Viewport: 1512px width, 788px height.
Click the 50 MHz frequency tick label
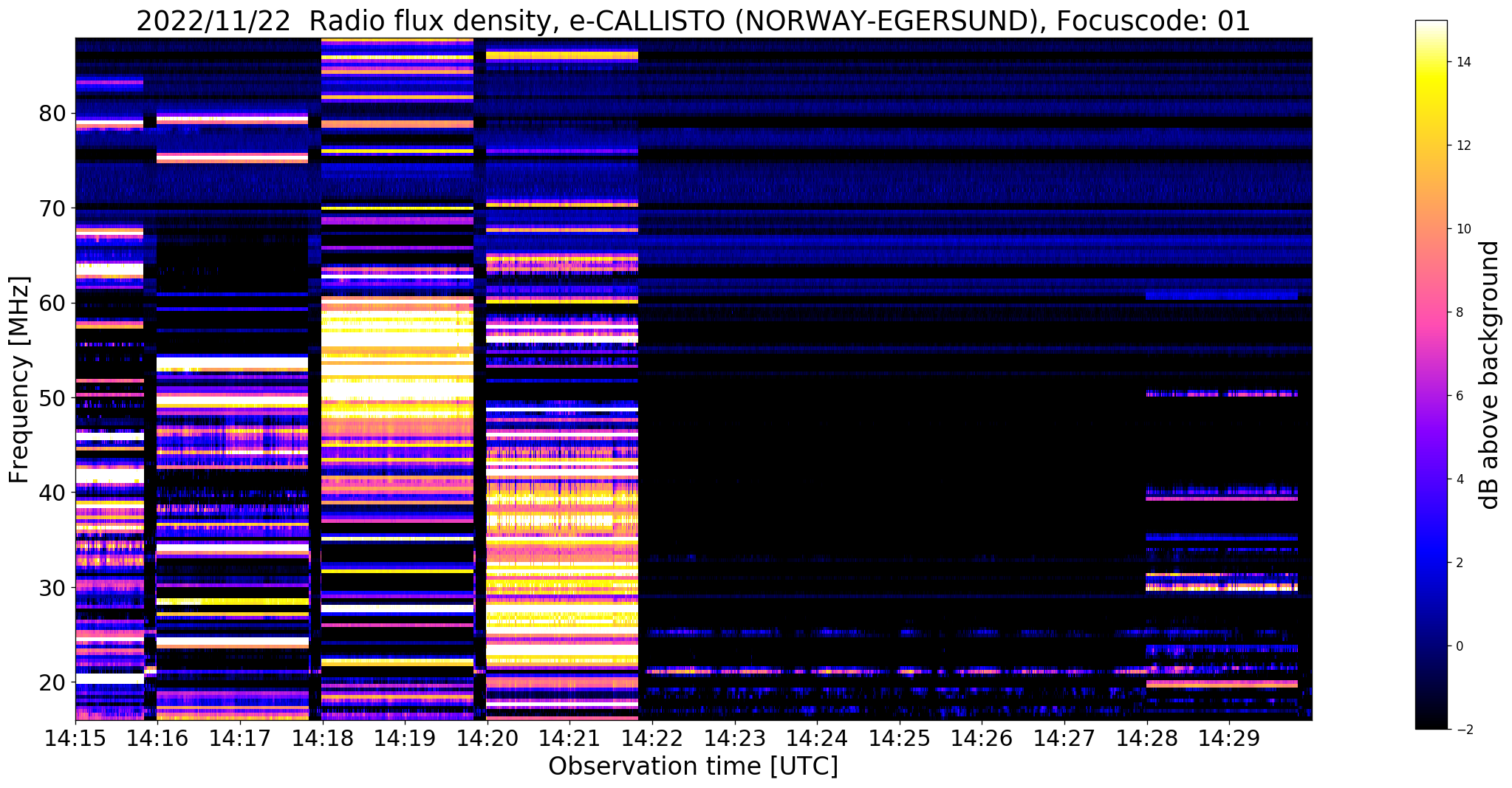pyautogui.click(x=52, y=397)
